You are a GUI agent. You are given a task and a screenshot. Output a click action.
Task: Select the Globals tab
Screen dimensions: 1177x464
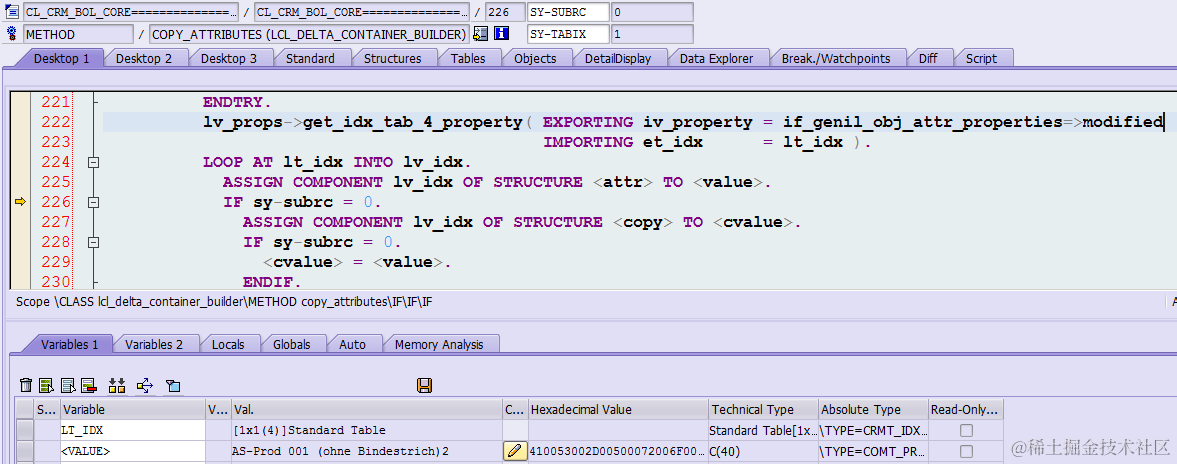coord(291,345)
